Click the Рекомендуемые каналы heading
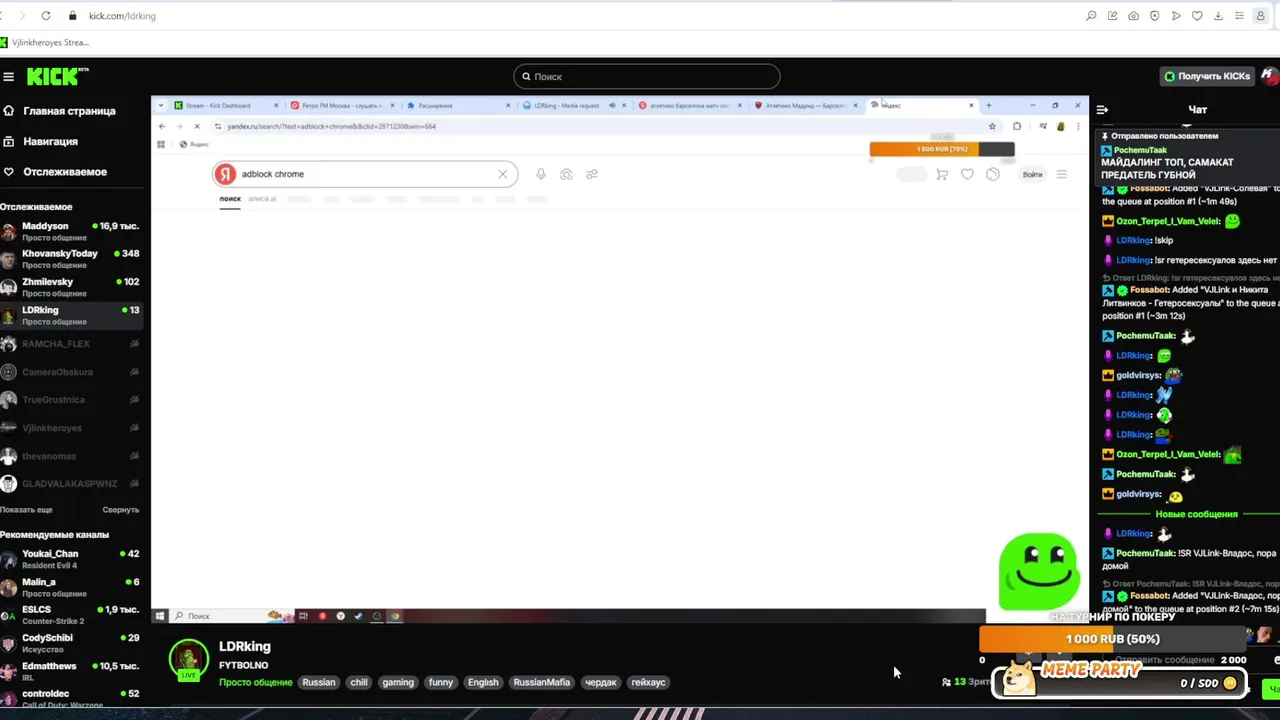 pyautogui.click(x=54, y=535)
